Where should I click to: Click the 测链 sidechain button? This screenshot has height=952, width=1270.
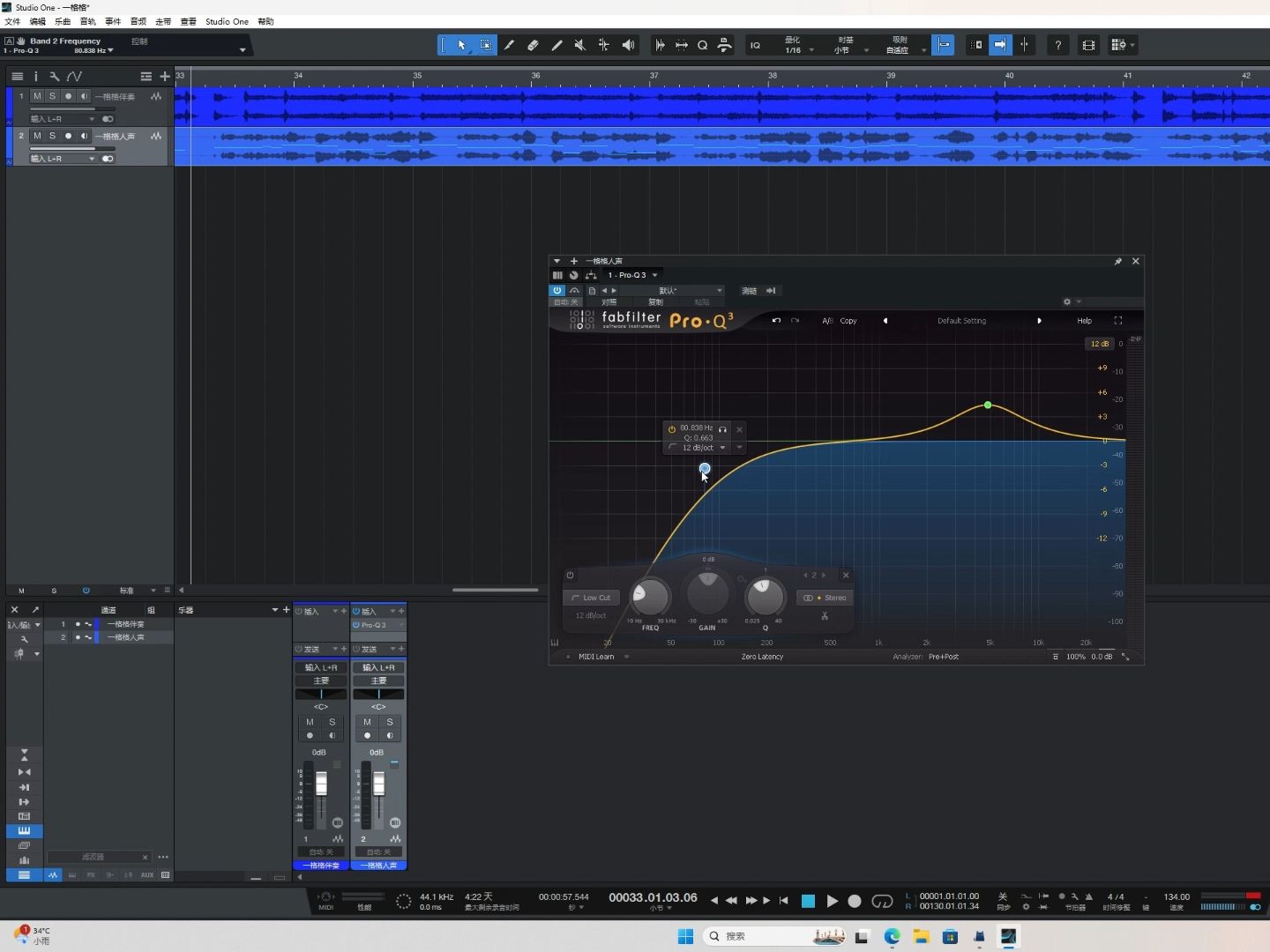tap(749, 291)
